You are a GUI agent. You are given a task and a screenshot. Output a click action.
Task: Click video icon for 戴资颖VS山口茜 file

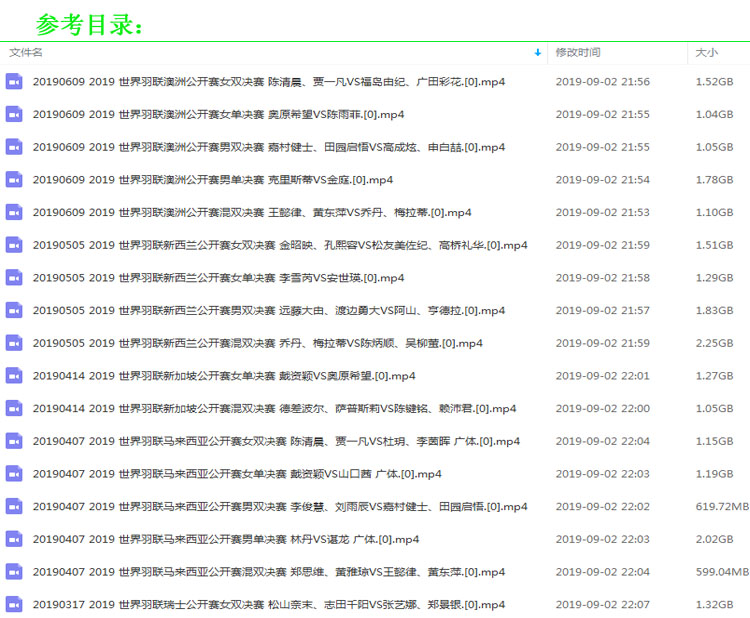[x=14, y=474]
